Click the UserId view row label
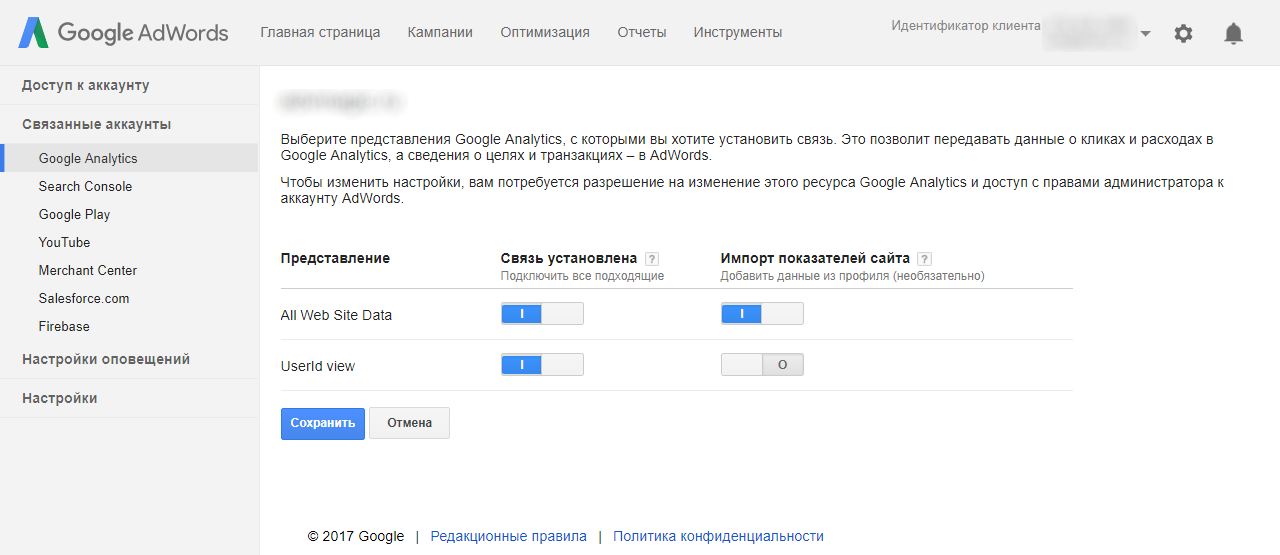The image size is (1280, 555). pyautogui.click(x=318, y=366)
